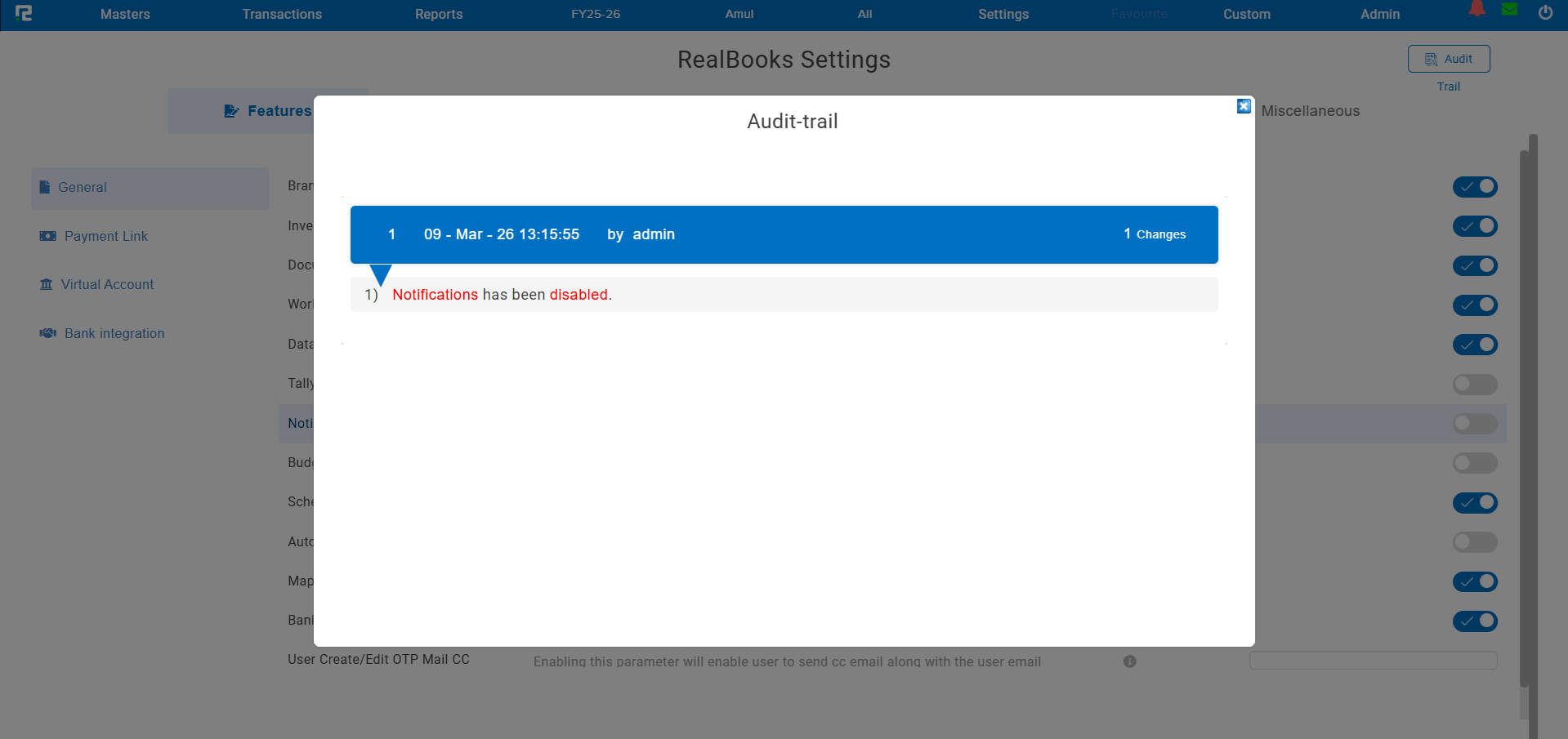Open Virtual Account via the bank icon
The height and width of the screenshot is (739, 1568).
(47, 284)
